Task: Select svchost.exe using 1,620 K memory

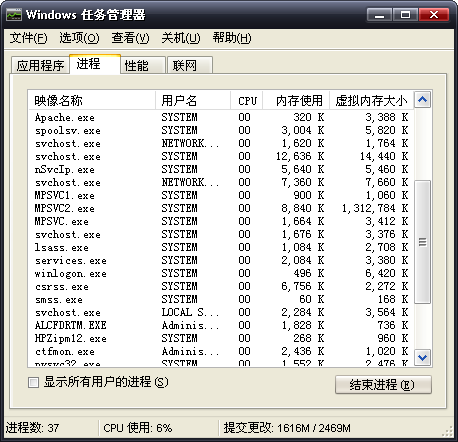Action: pos(221,143)
